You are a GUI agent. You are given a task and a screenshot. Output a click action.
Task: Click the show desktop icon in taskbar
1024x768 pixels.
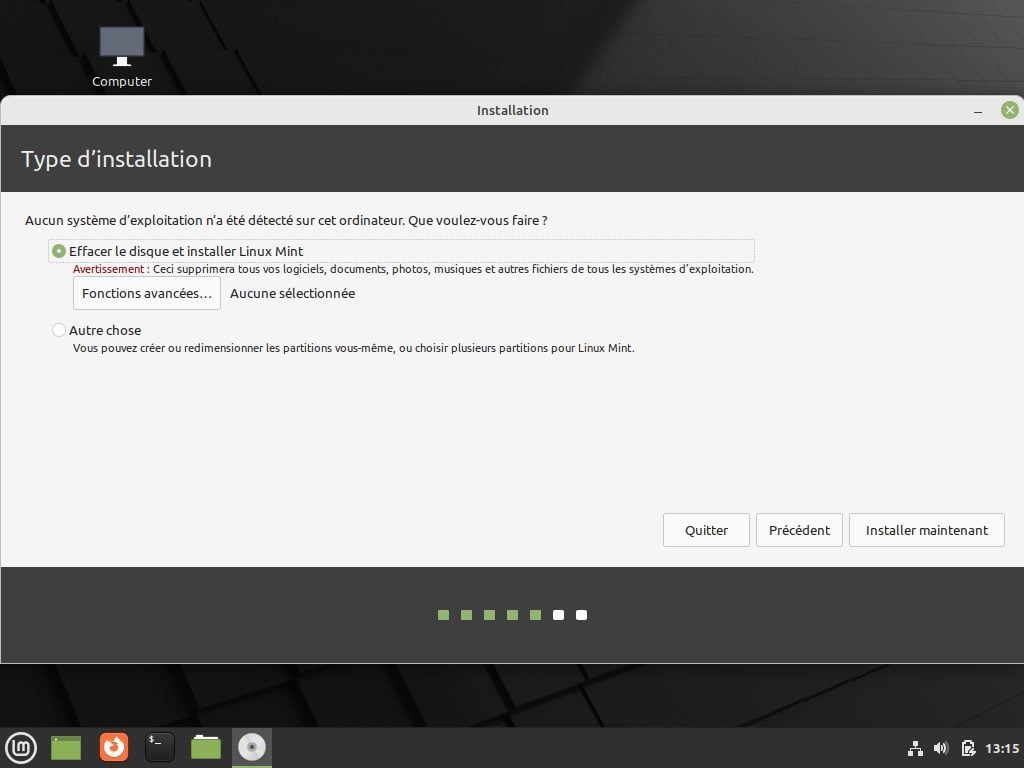(x=66, y=748)
